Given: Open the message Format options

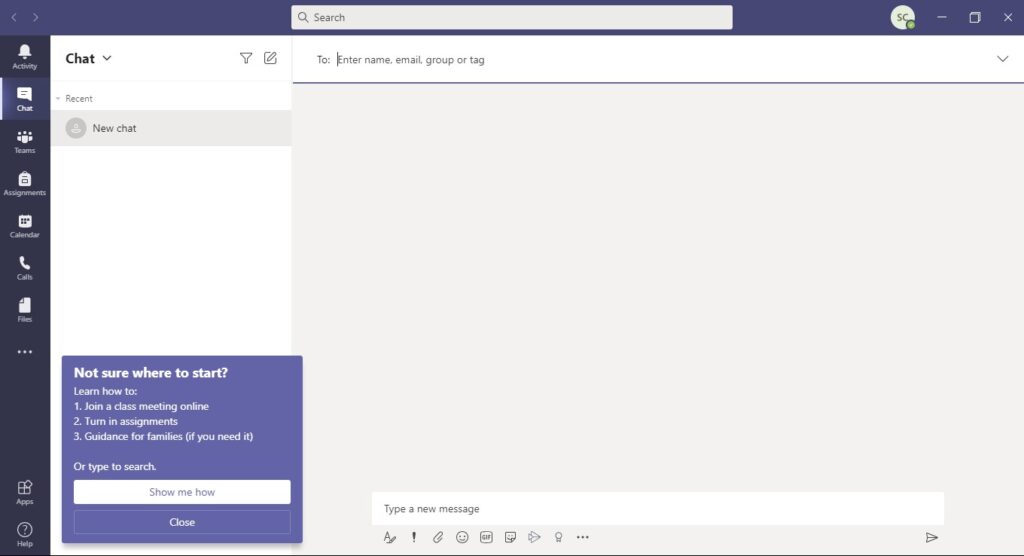Looking at the screenshot, I should (389, 537).
